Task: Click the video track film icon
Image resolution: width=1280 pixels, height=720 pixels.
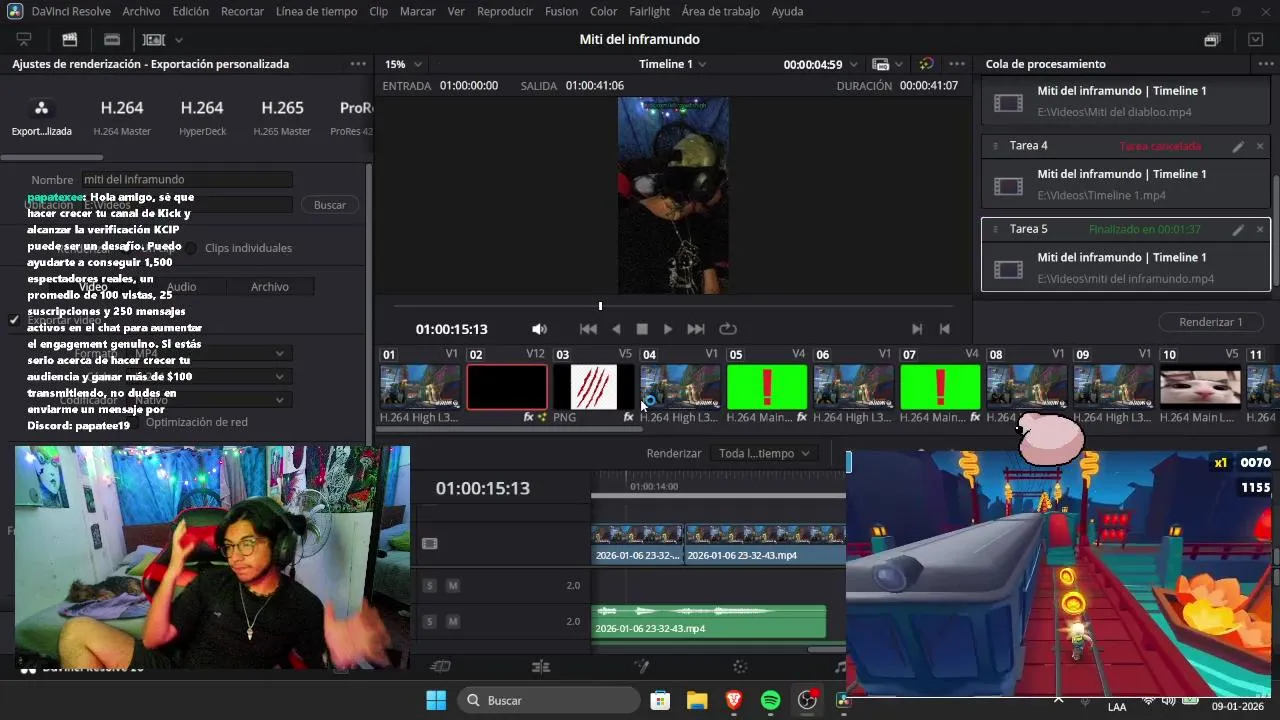Action: click(430, 544)
